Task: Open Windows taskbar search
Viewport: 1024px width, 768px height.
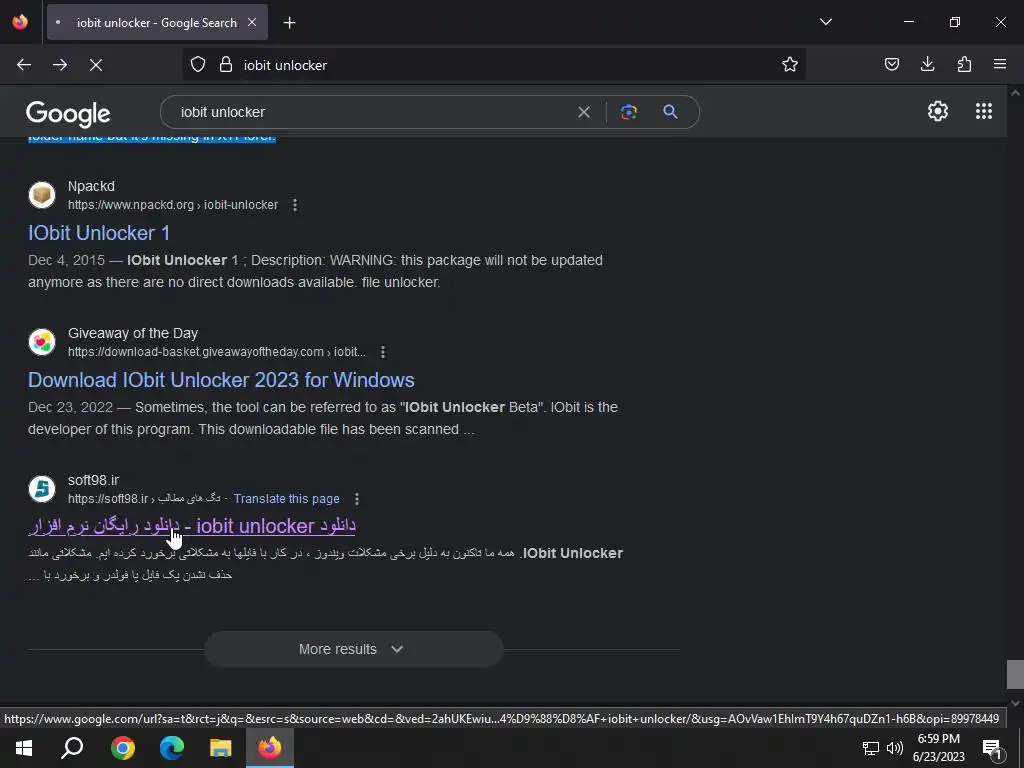Action: pos(72,748)
